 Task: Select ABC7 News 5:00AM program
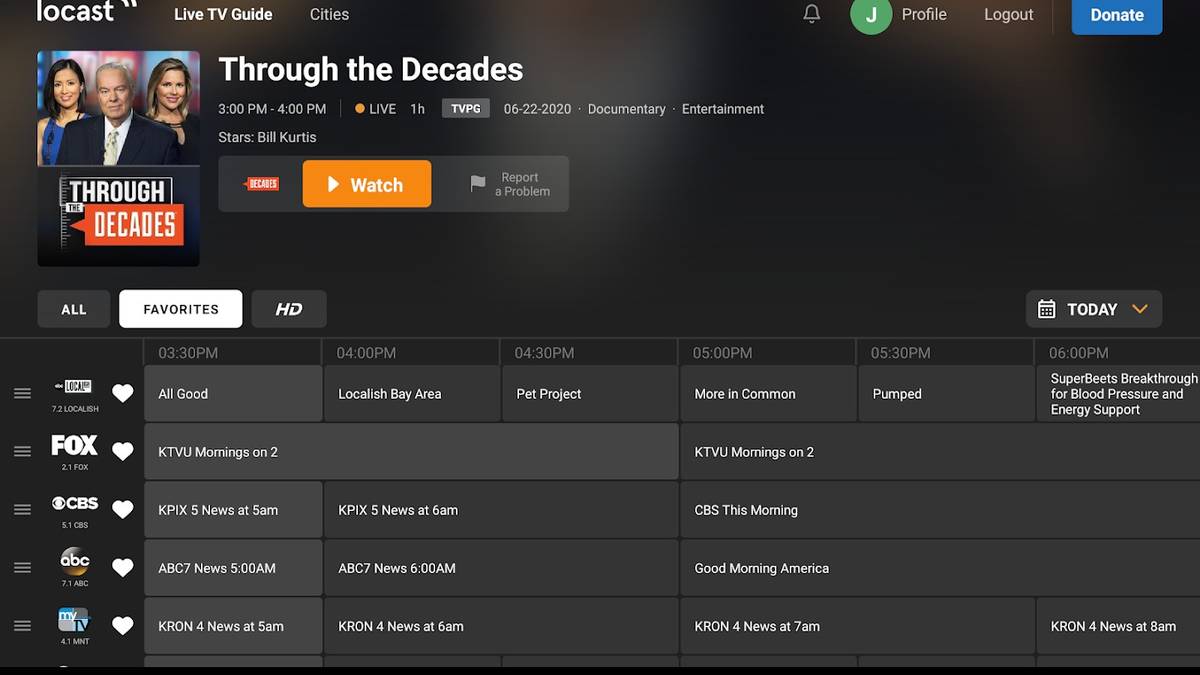233,568
